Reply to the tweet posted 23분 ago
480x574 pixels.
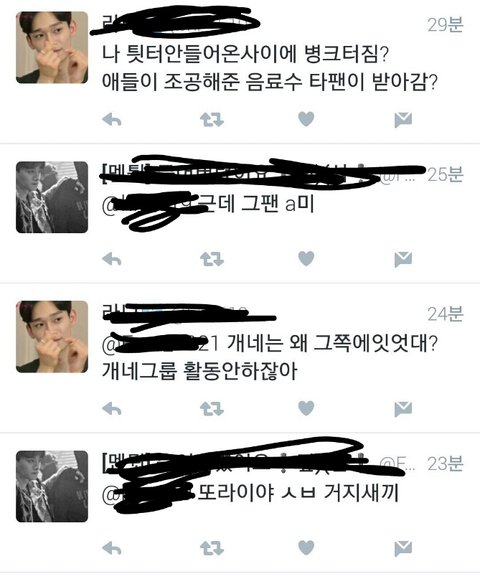click(112, 548)
